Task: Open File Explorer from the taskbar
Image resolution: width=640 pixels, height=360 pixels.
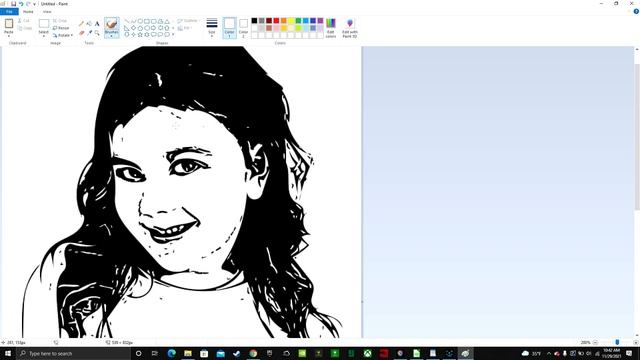Action: (x=188, y=353)
